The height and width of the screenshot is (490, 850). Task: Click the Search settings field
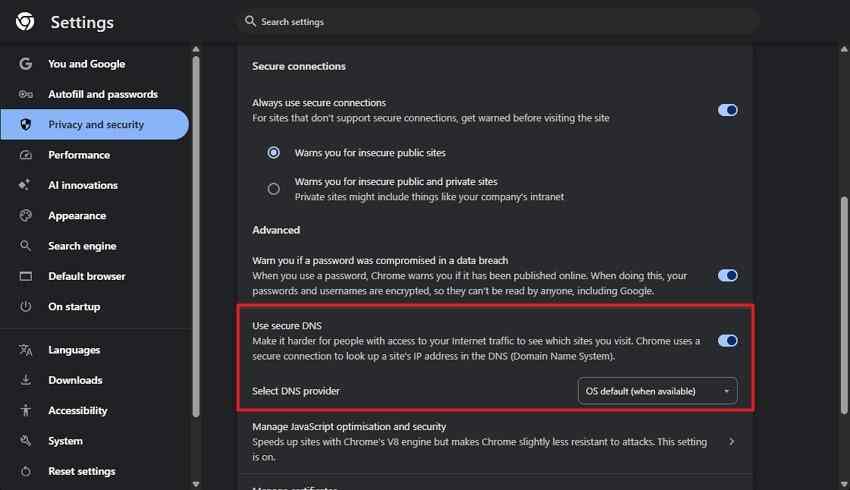[x=498, y=22]
